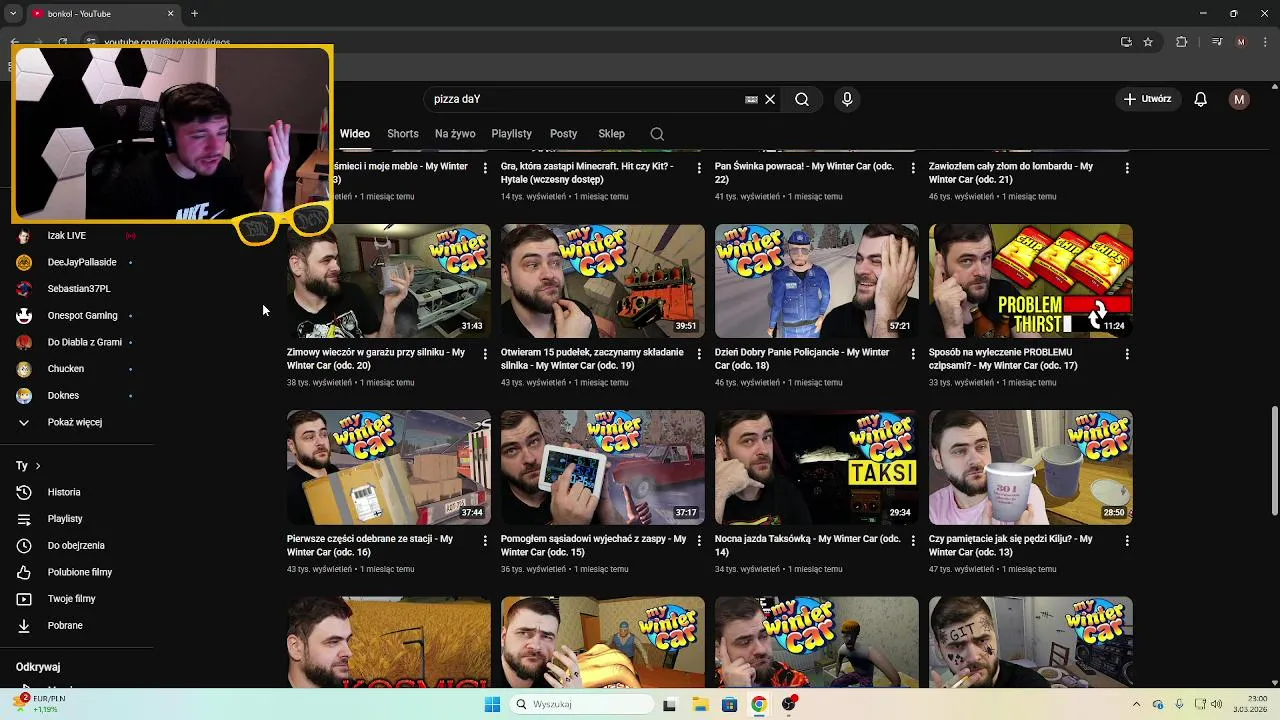The width and height of the screenshot is (1280, 720).
Task: Open more options for odc. 21 video
Action: 1127,168
